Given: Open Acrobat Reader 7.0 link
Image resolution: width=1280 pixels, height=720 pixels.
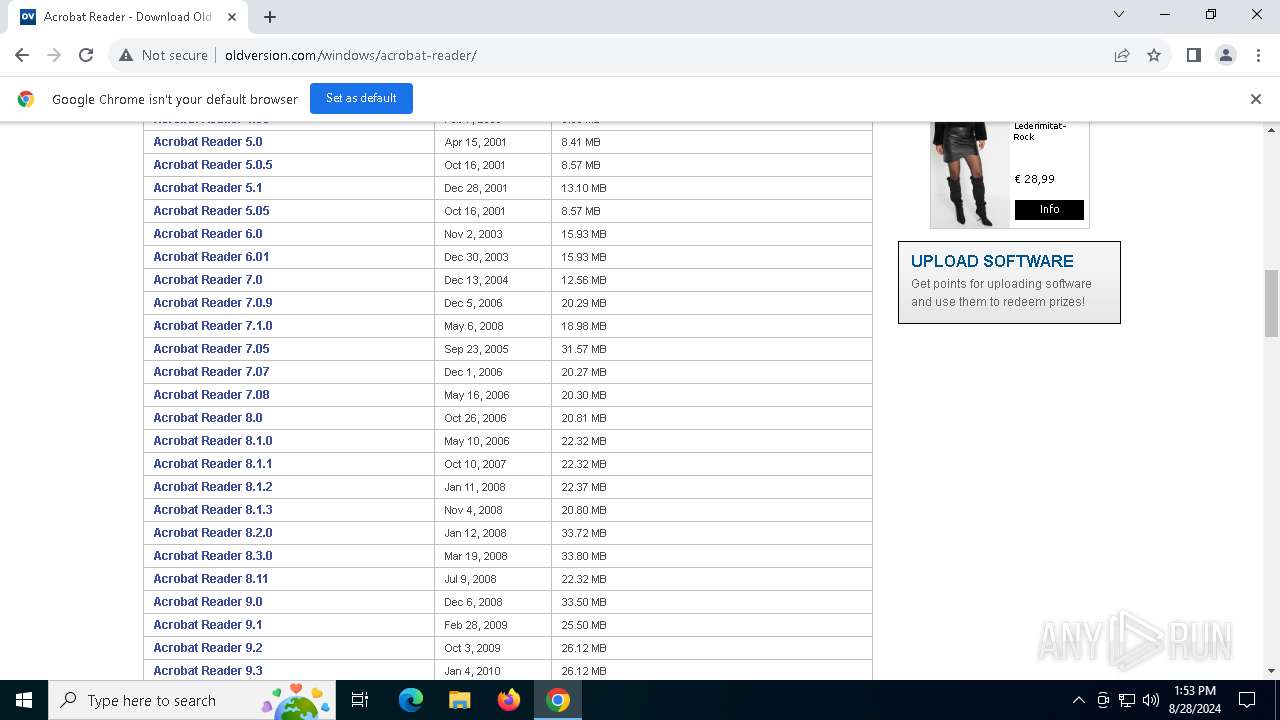Looking at the screenshot, I should [x=207, y=280].
